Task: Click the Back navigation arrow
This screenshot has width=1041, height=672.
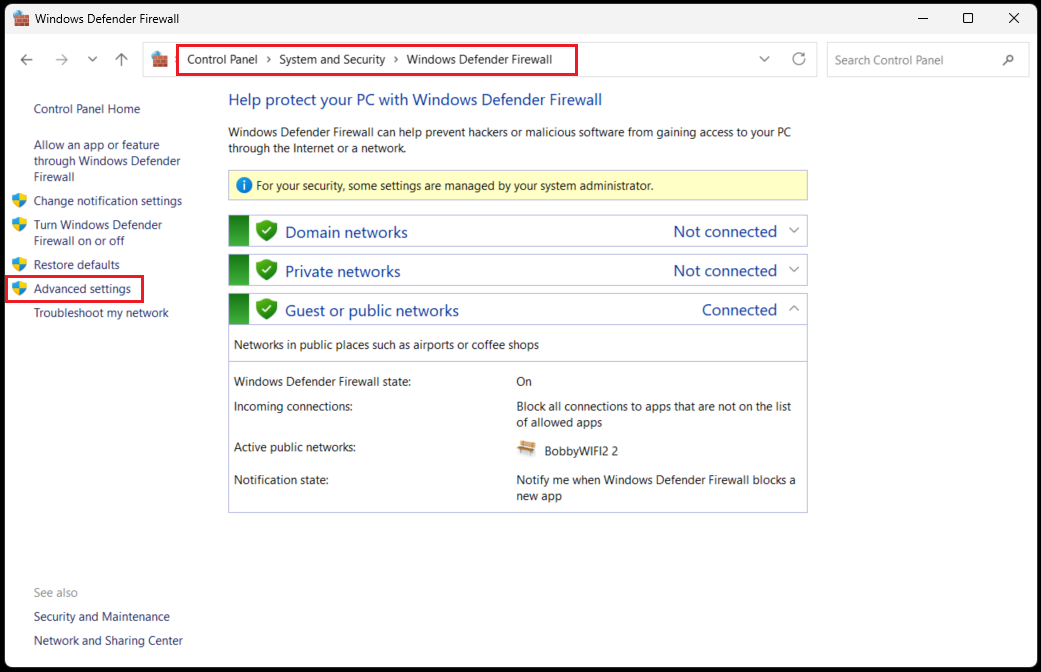Action: (27, 60)
